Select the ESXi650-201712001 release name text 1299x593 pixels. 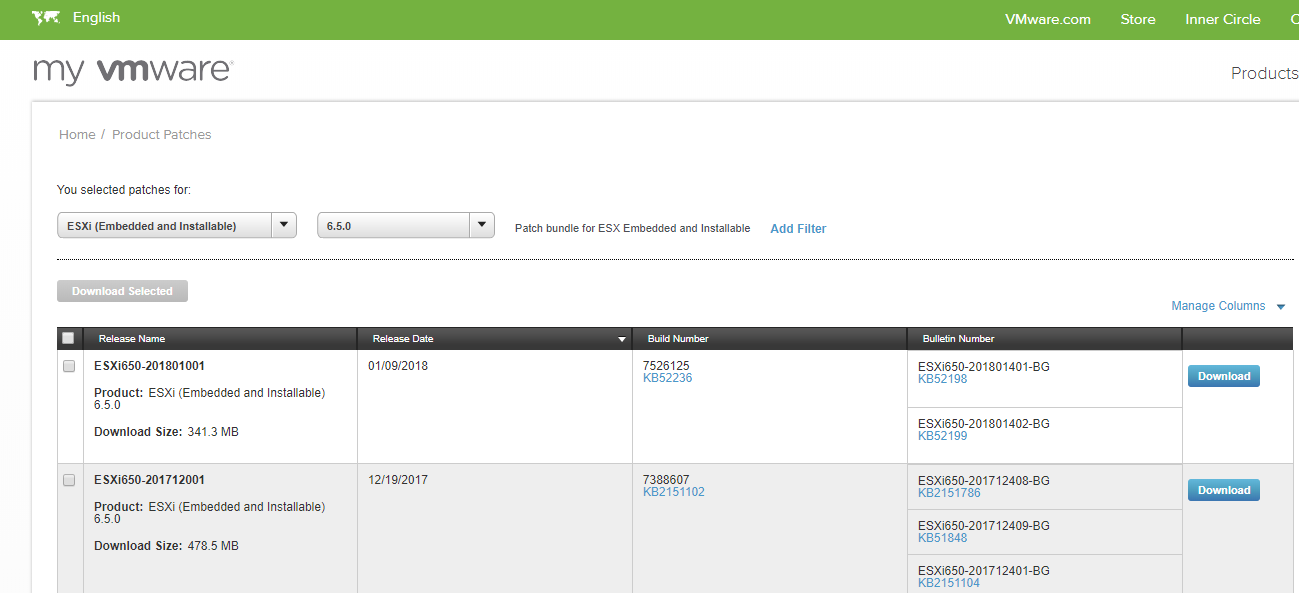click(149, 480)
